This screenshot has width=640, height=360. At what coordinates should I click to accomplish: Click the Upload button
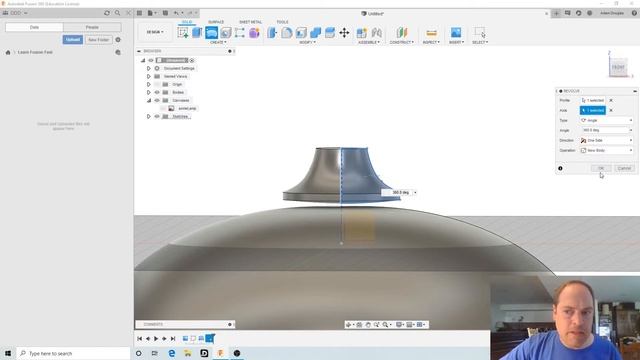[73, 40]
